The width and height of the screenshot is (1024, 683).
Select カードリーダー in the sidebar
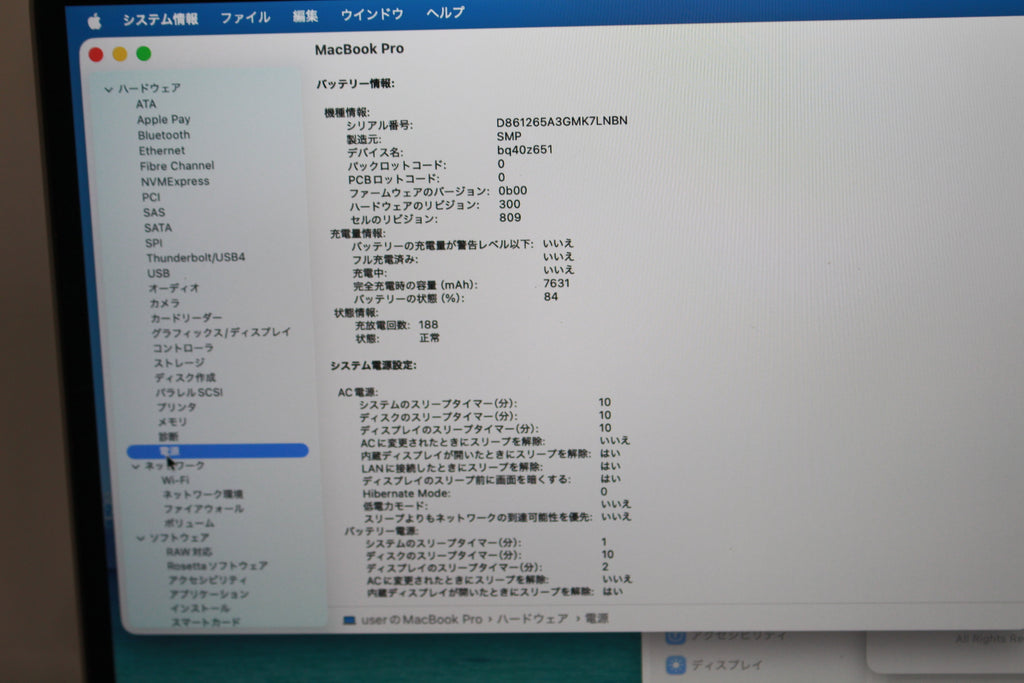(x=186, y=318)
